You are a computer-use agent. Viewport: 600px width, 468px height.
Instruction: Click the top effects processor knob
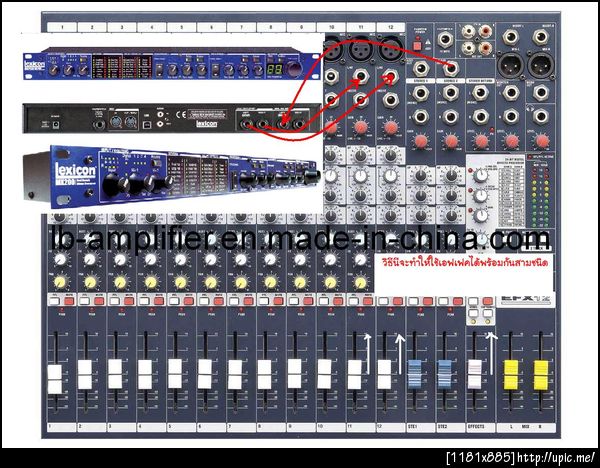480,176
